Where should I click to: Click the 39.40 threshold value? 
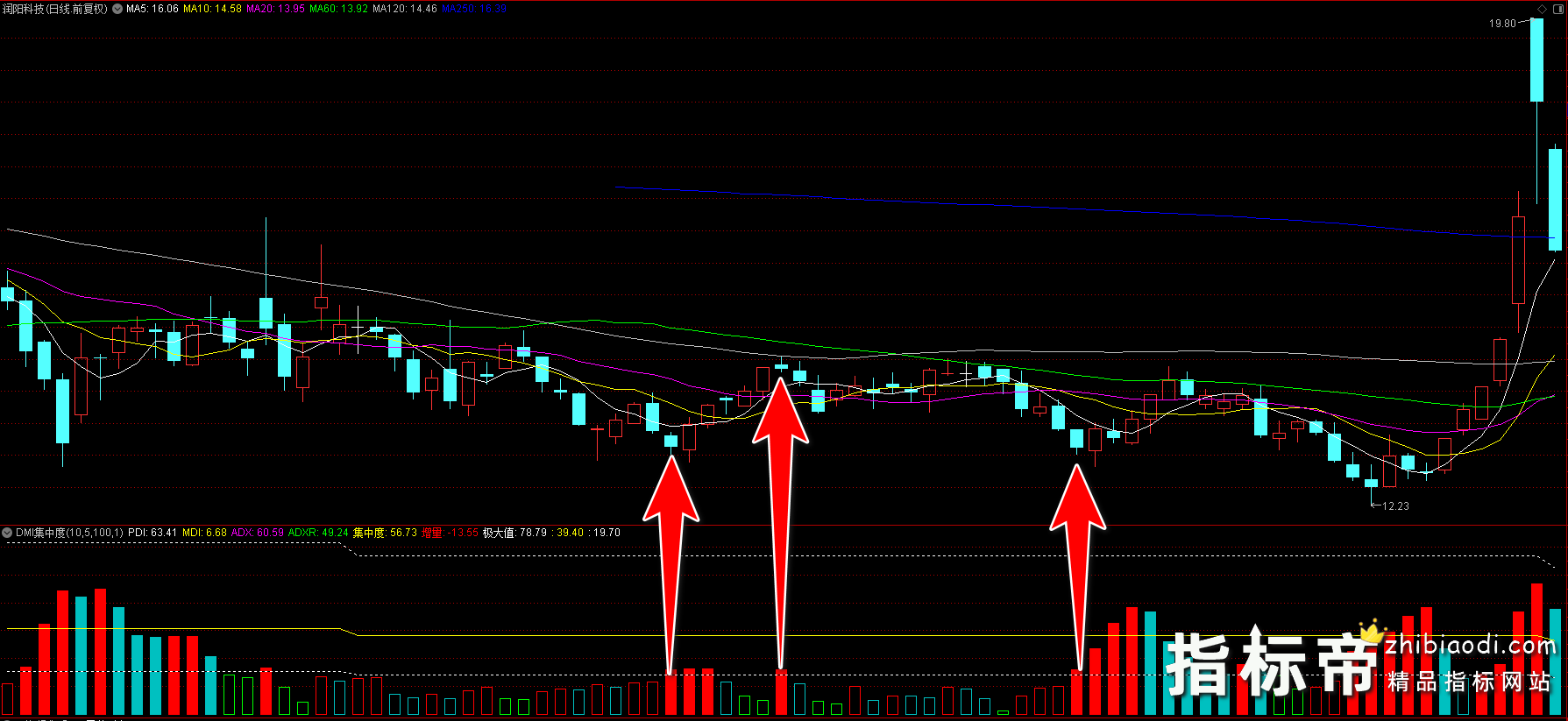pos(571,533)
